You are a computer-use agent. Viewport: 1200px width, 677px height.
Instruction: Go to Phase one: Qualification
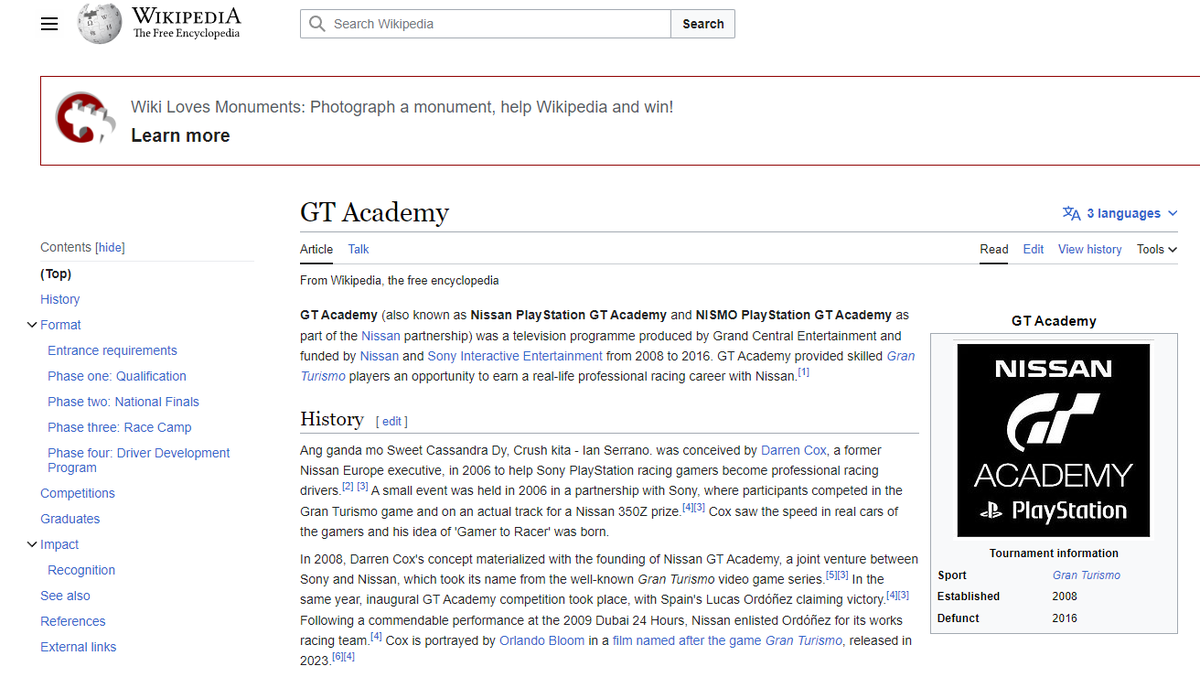pos(117,376)
